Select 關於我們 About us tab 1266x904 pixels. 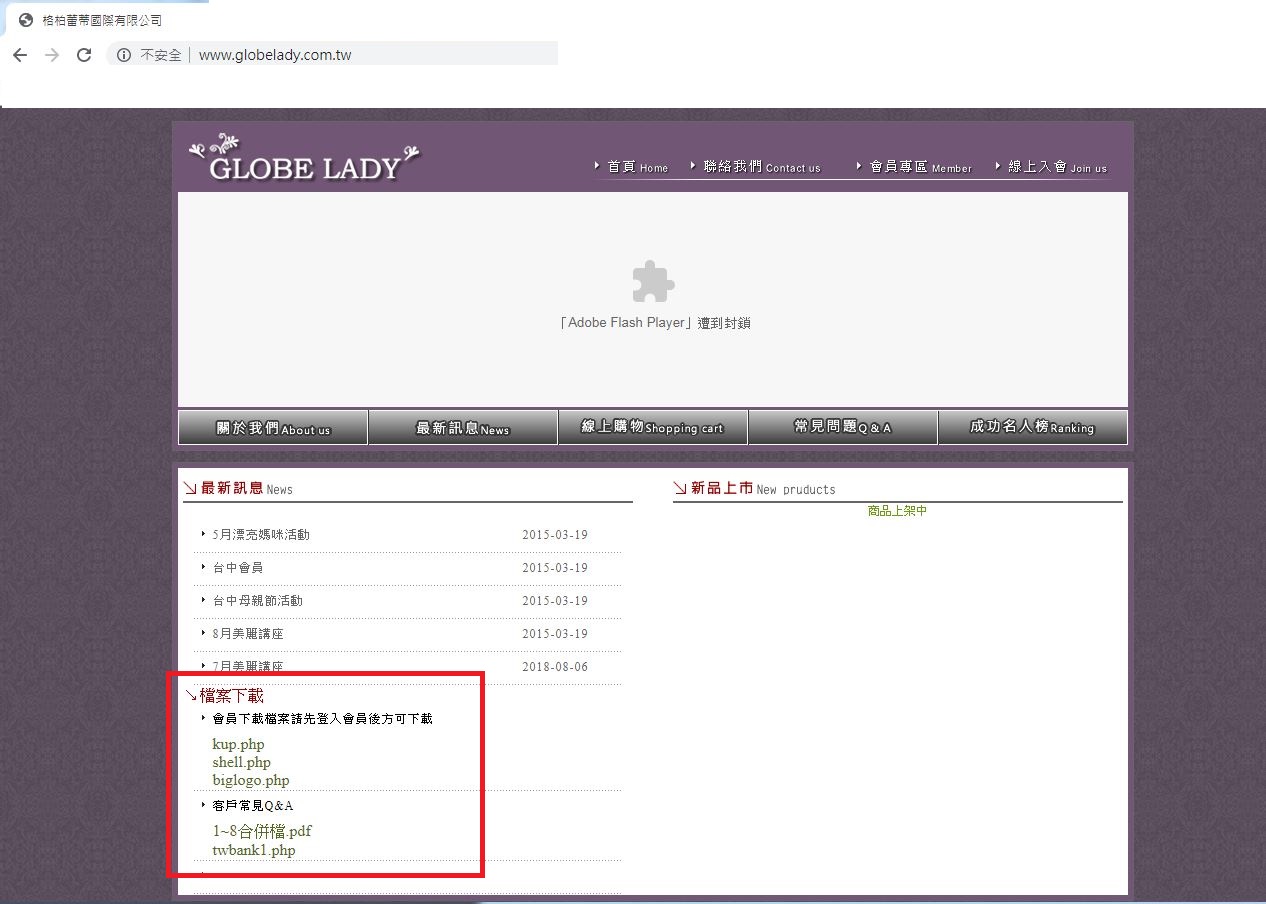[273, 427]
